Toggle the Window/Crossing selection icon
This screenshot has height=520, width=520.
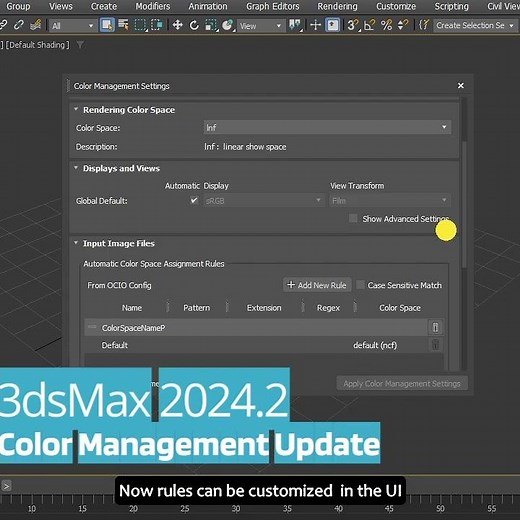[156, 25]
